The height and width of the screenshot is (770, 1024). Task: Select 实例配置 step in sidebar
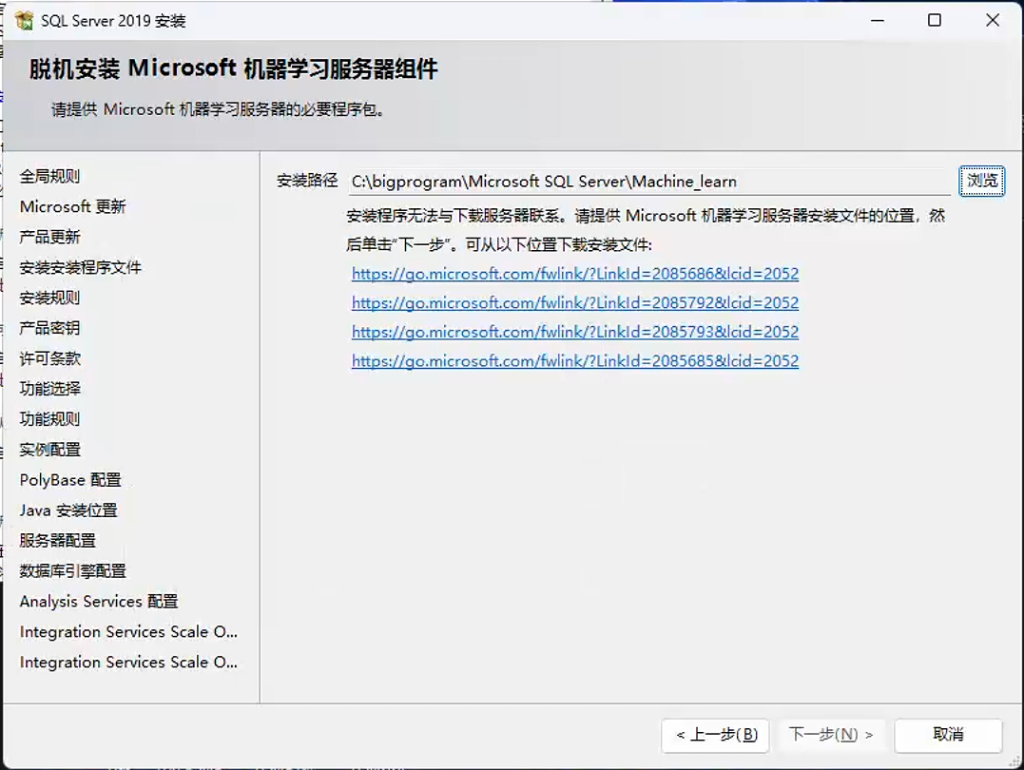point(50,449)
